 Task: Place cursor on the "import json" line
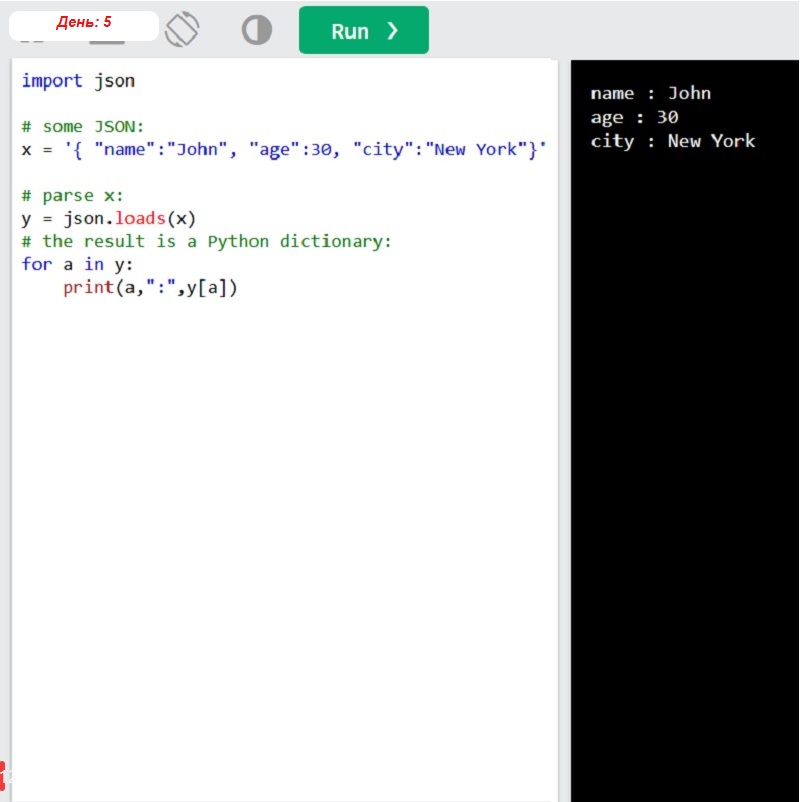78,81
